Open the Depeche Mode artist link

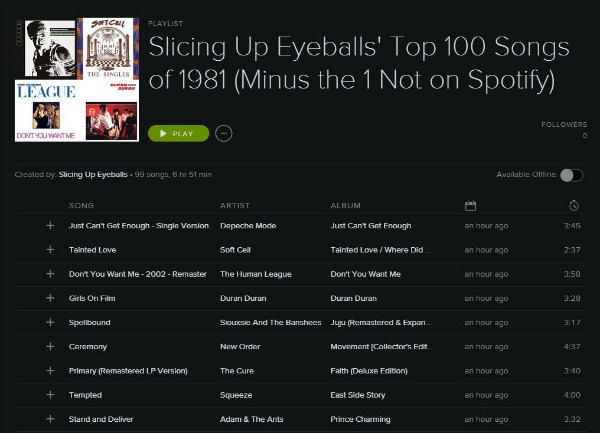pyautogui.click(x=248, y=226)
